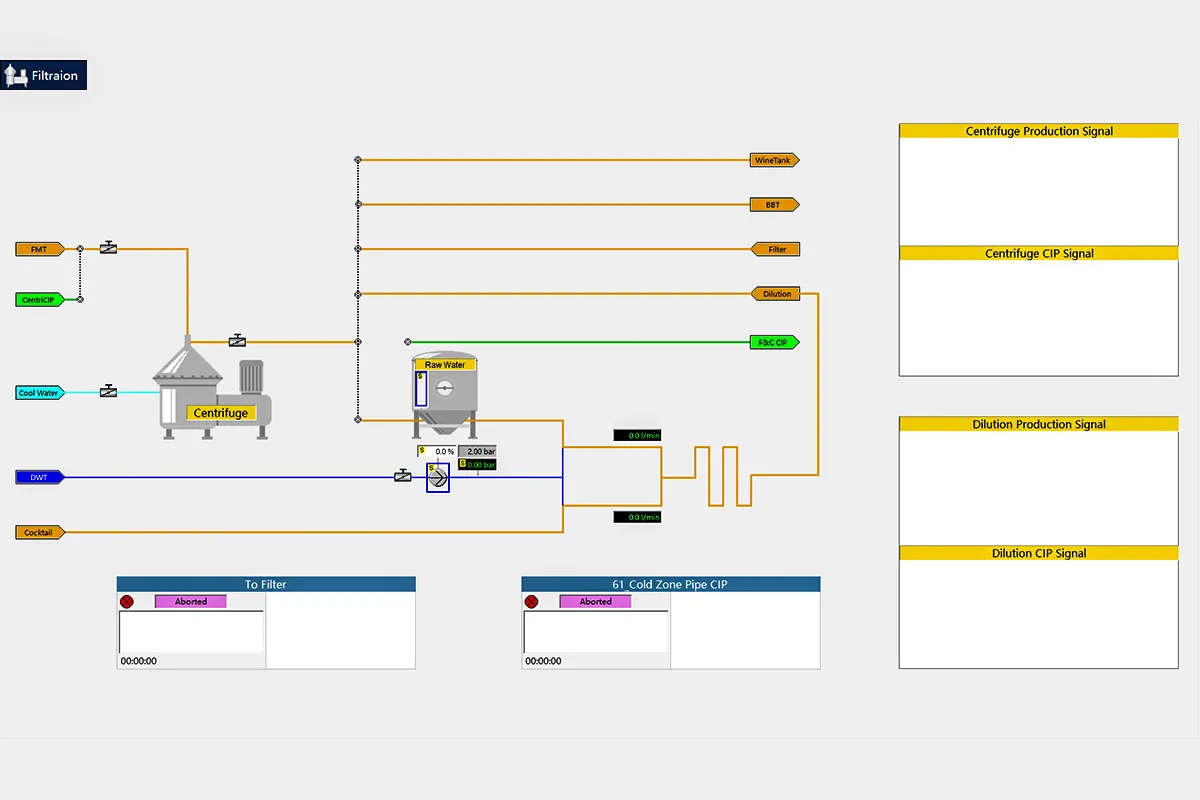The height and width of the screenshot is (800, 1200).
Task: Select the Dilution Production Signal header
Action: coord(1039,424)
